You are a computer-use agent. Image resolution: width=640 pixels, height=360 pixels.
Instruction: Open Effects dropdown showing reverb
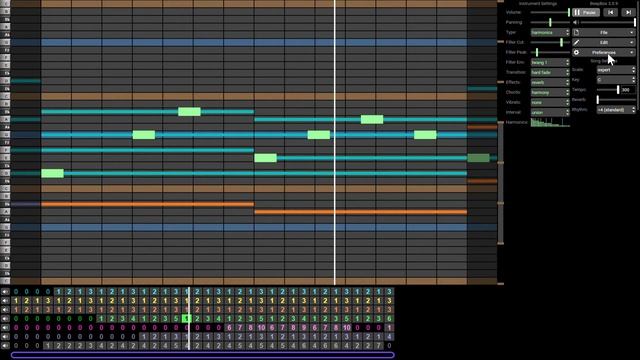[x=550, y=82]
